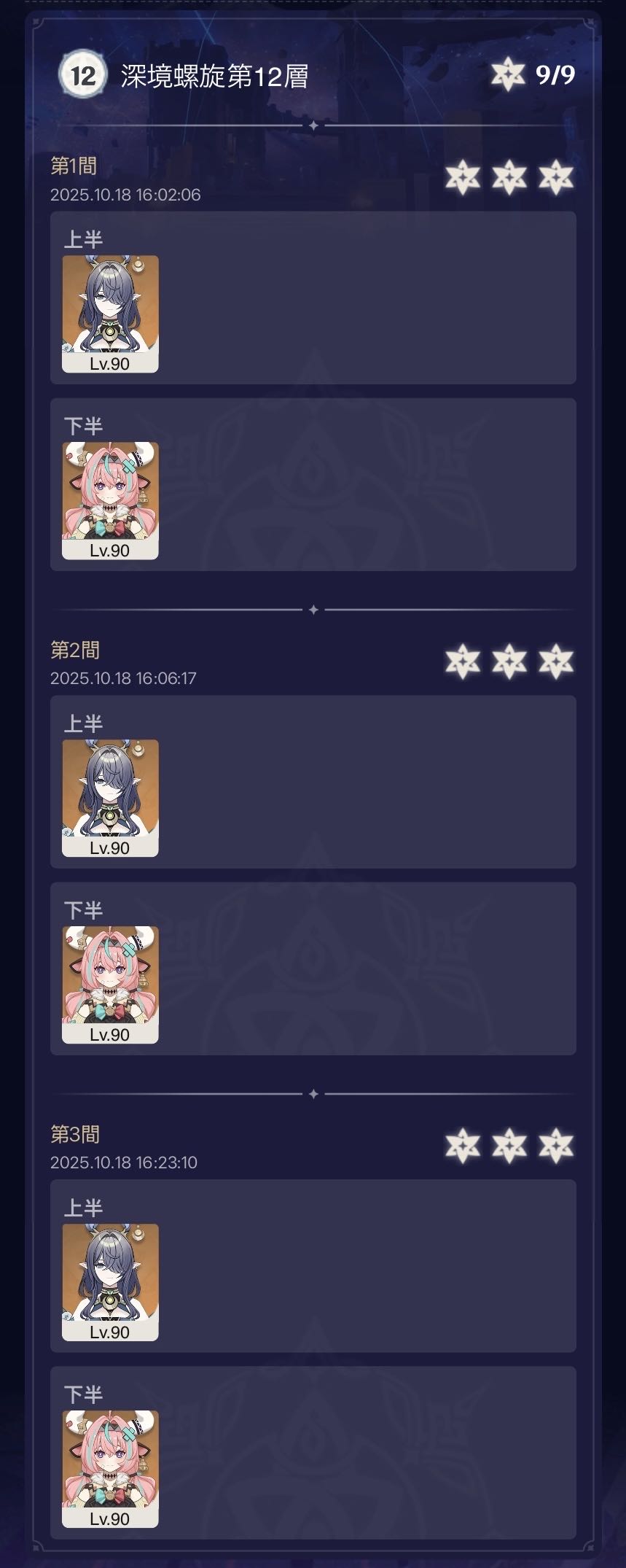Open dark-haired character portrait in Chamber 2 上半
The width and height of the screenshot is (626, 1568).
(x=110, y=799)
